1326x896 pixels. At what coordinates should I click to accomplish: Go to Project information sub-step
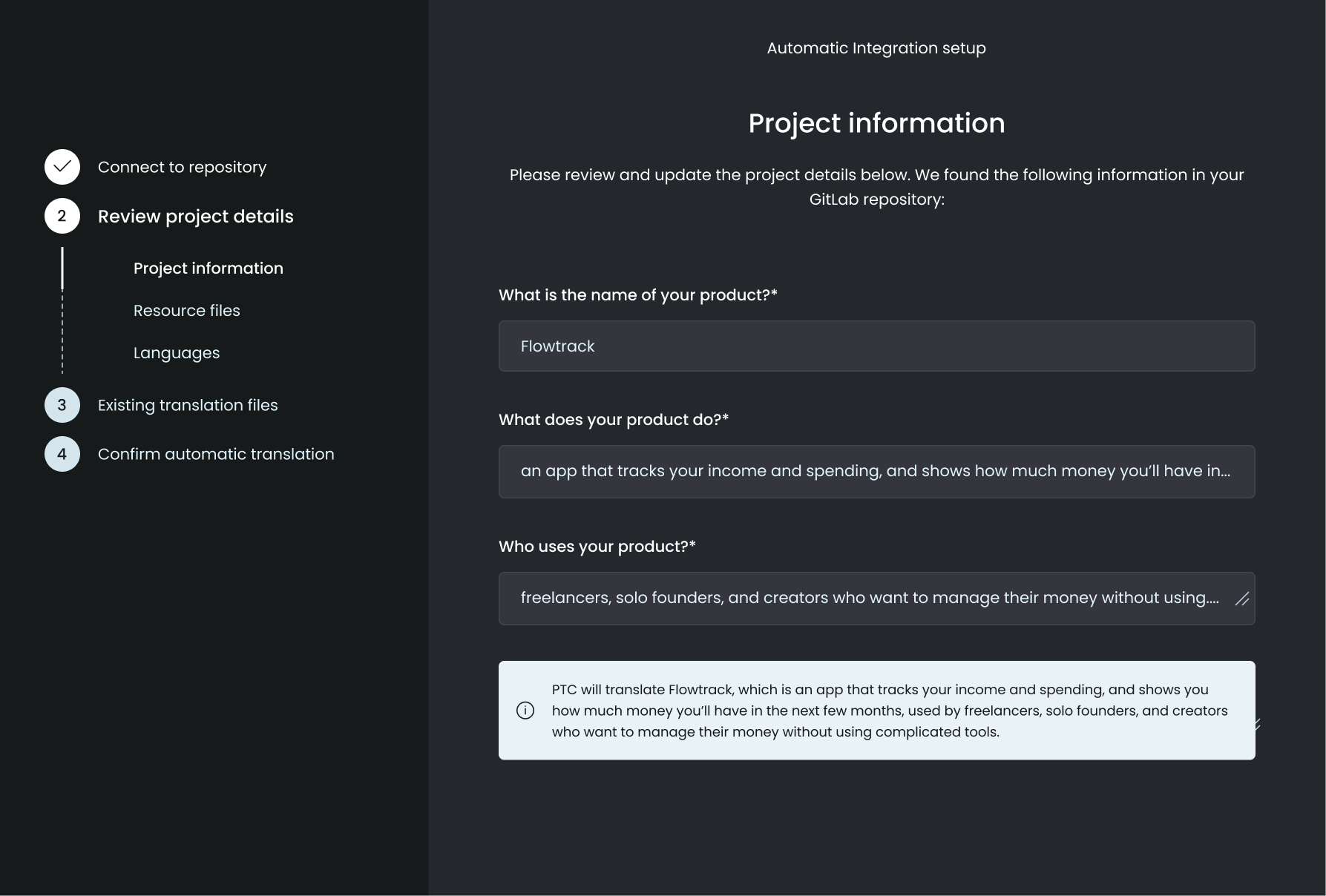click(208, 269)
